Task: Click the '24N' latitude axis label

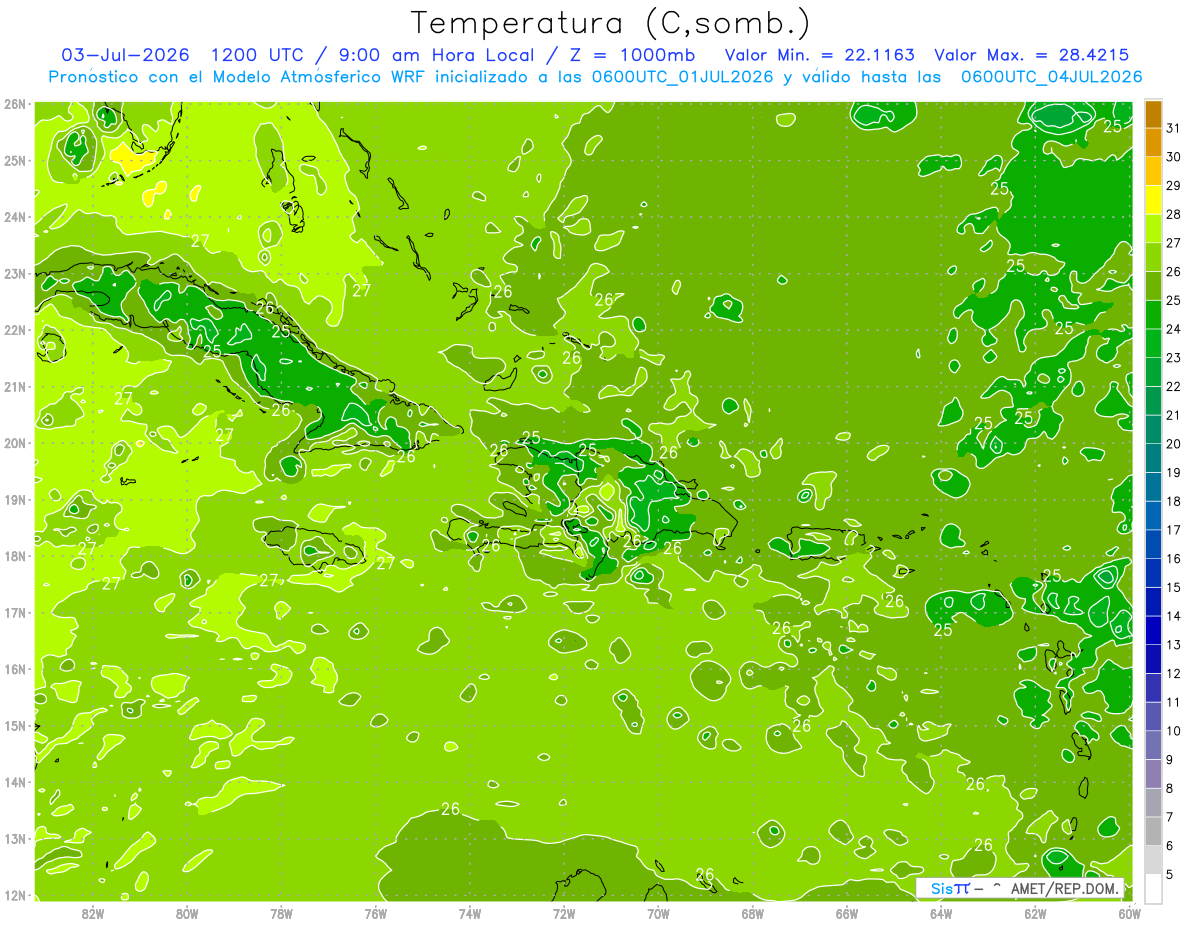Action: (x=15, y=217)
